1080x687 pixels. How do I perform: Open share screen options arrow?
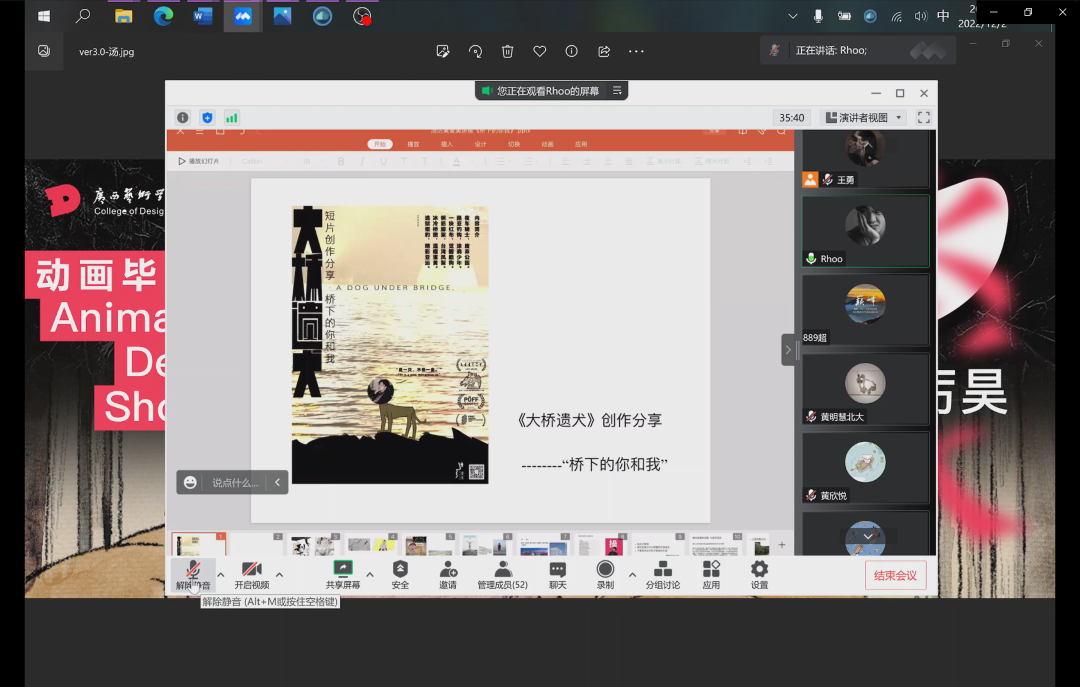pyautogui.click(x=370, y=574)
